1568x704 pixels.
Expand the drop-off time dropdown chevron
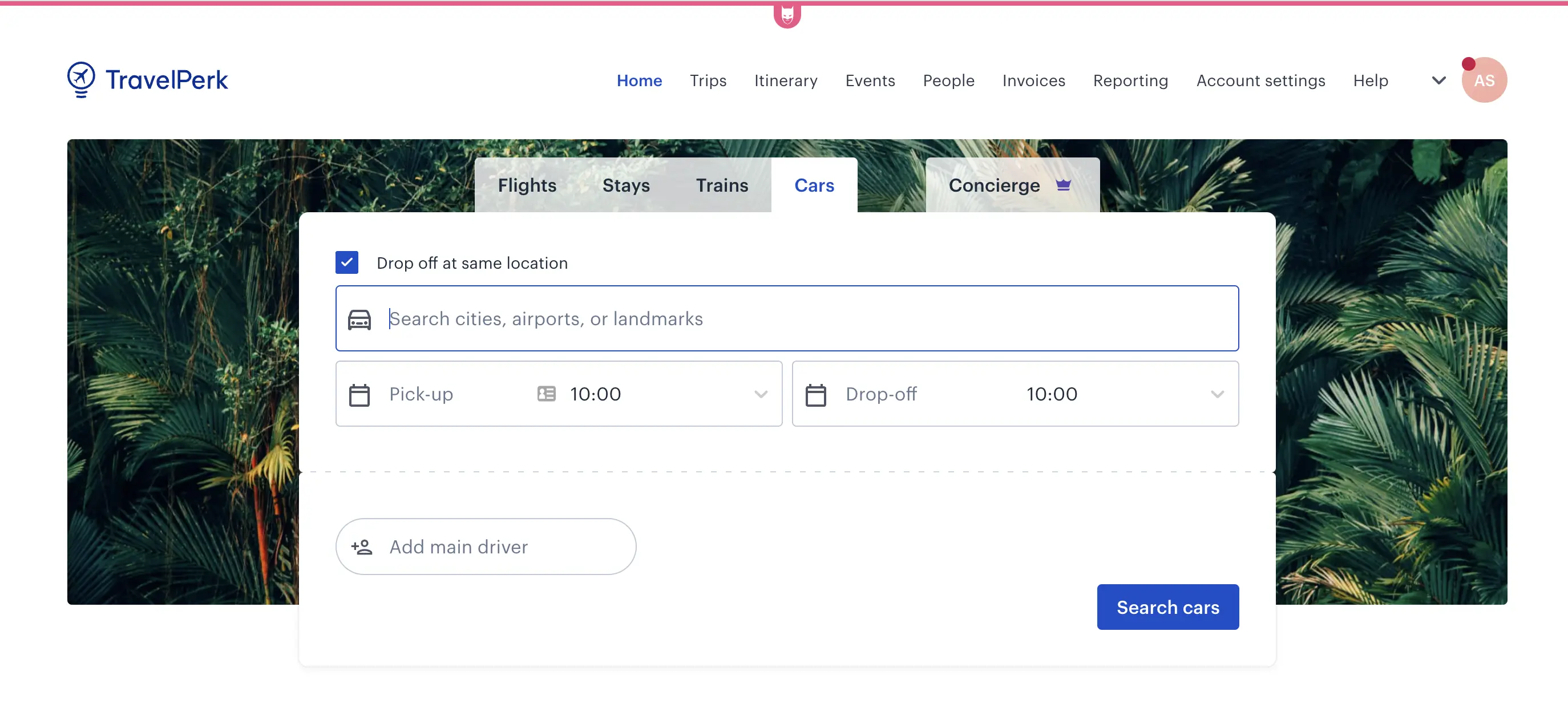(x=1217, y=394)
